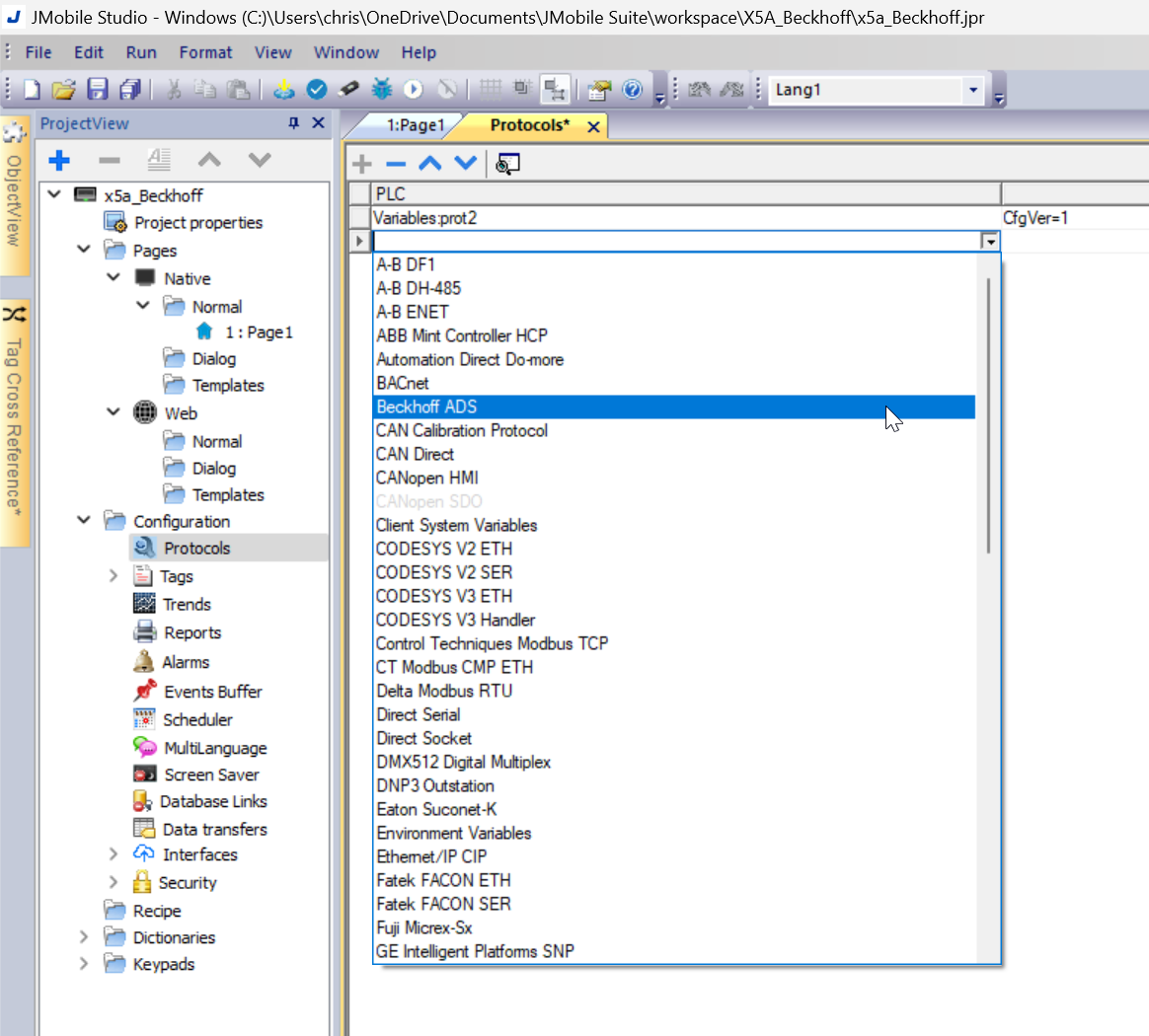Viewport: 1149px width, 1036px height.
Task: Click the Paste clipboard icon
Action: point(238,90)
